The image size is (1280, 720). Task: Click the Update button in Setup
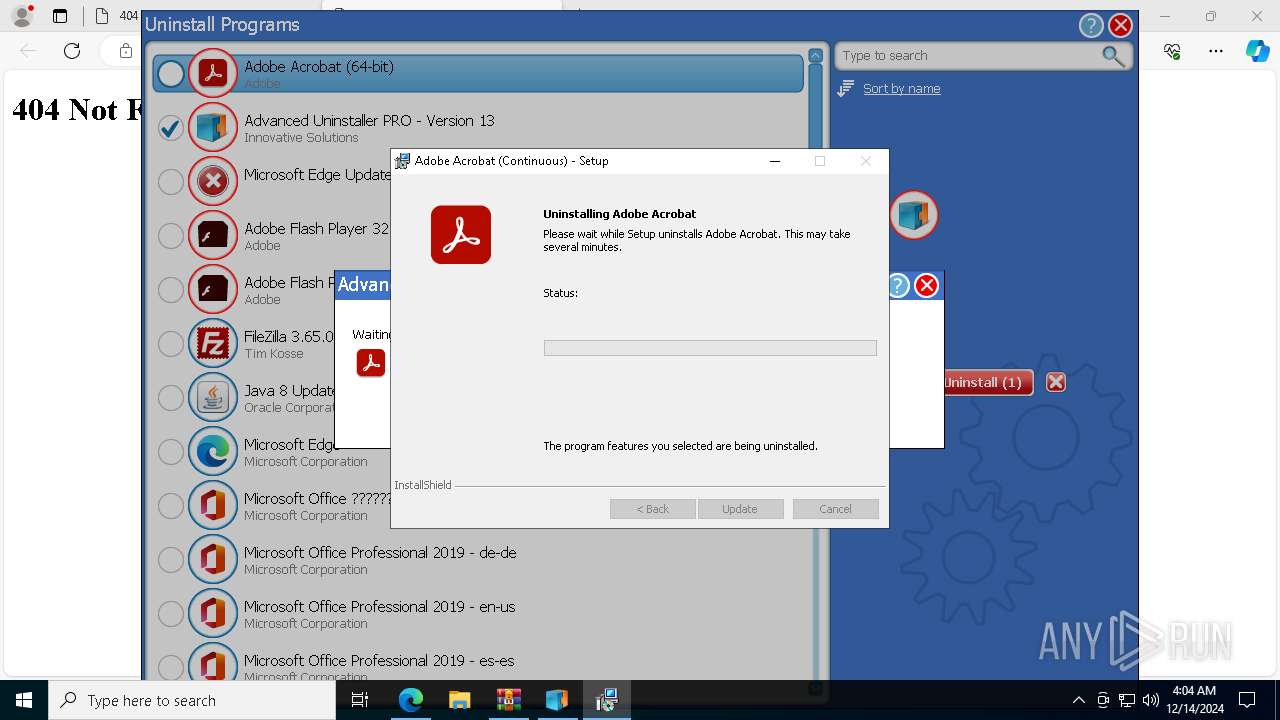740,509
